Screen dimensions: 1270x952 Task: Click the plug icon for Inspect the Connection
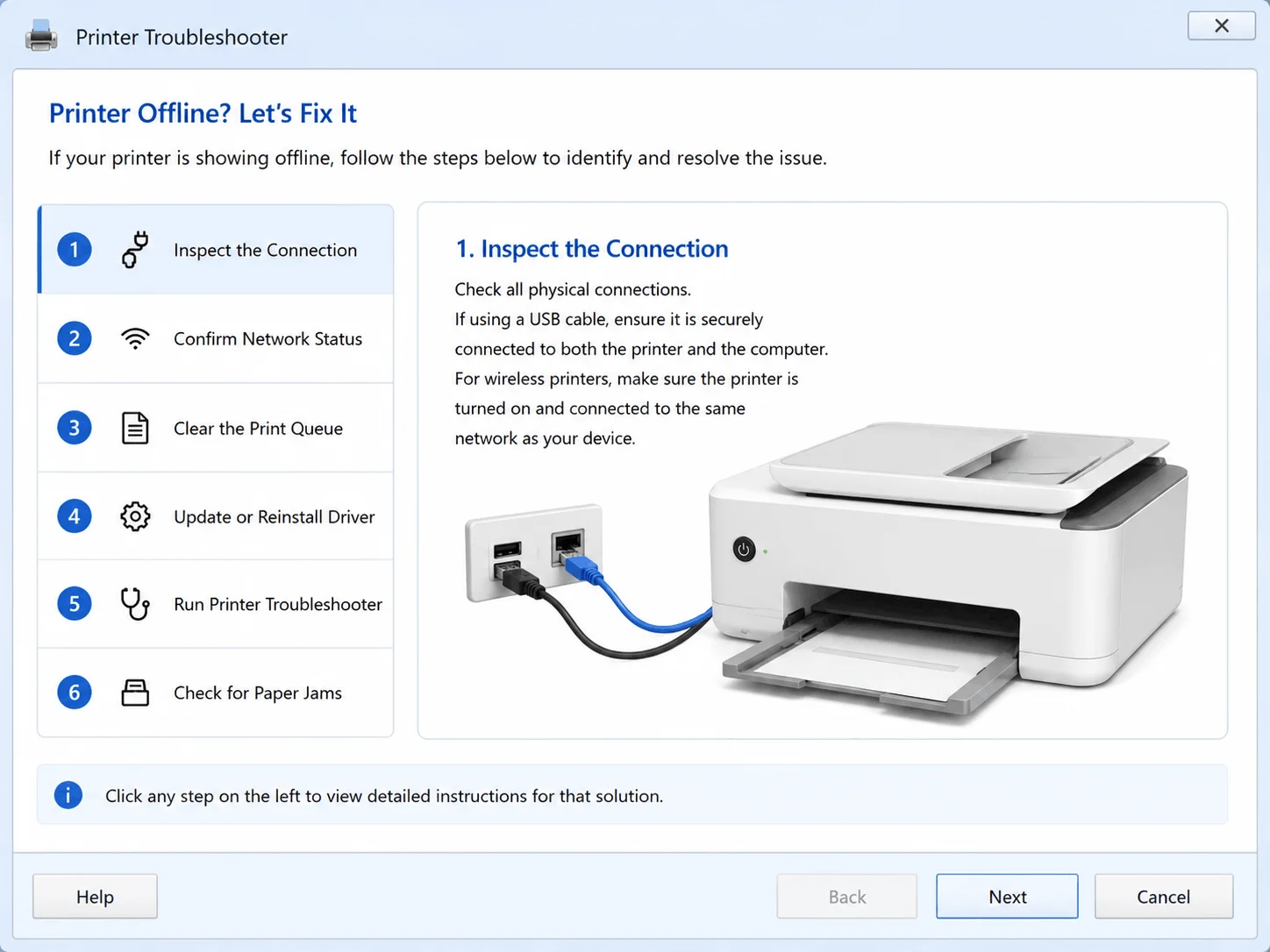(135, 250)
